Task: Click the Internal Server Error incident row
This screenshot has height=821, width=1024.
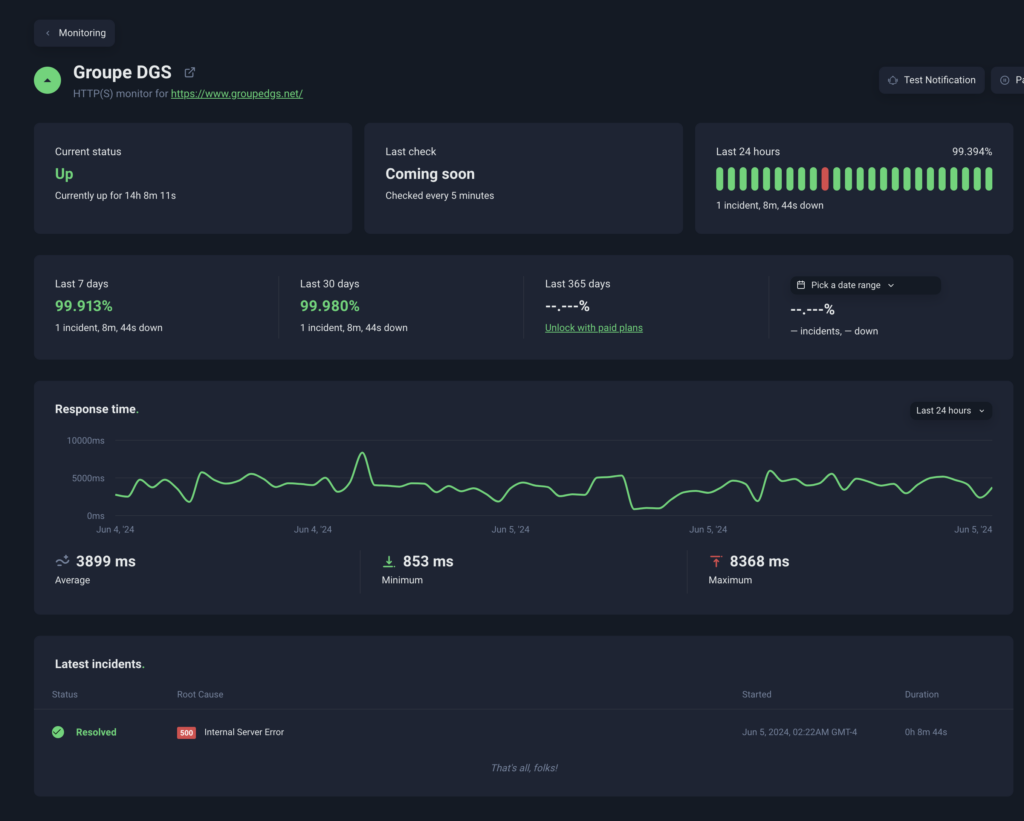Action: click(x=244, y=732)
